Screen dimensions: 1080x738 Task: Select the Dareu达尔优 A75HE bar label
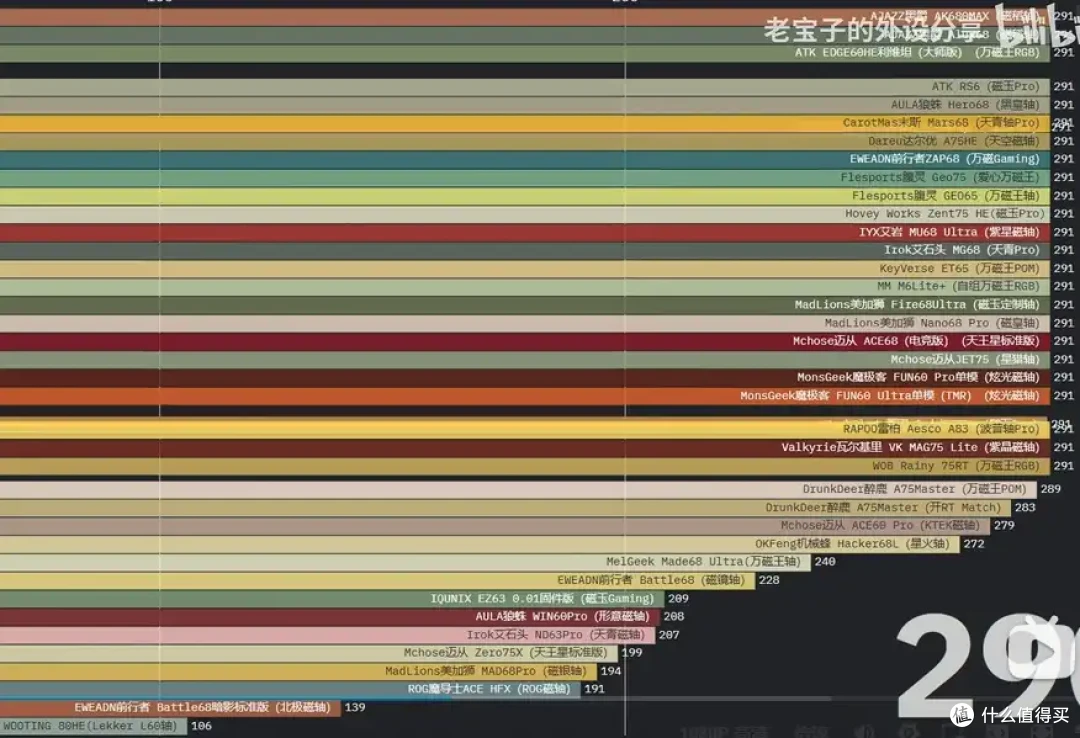pos(953,141)
